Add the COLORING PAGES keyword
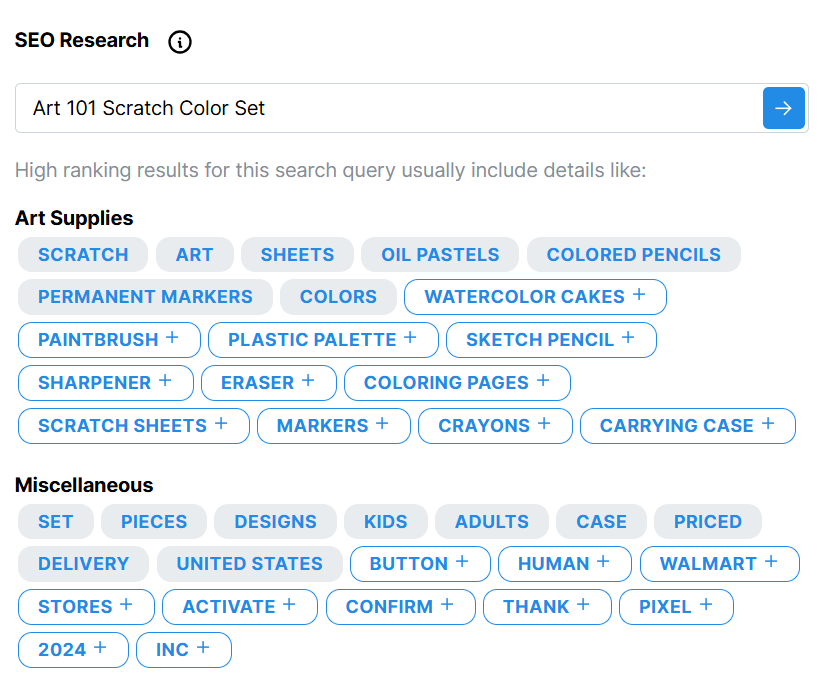The width and height of the screenshot is (820, 686). pyautogui.click(x=457, y=383)
